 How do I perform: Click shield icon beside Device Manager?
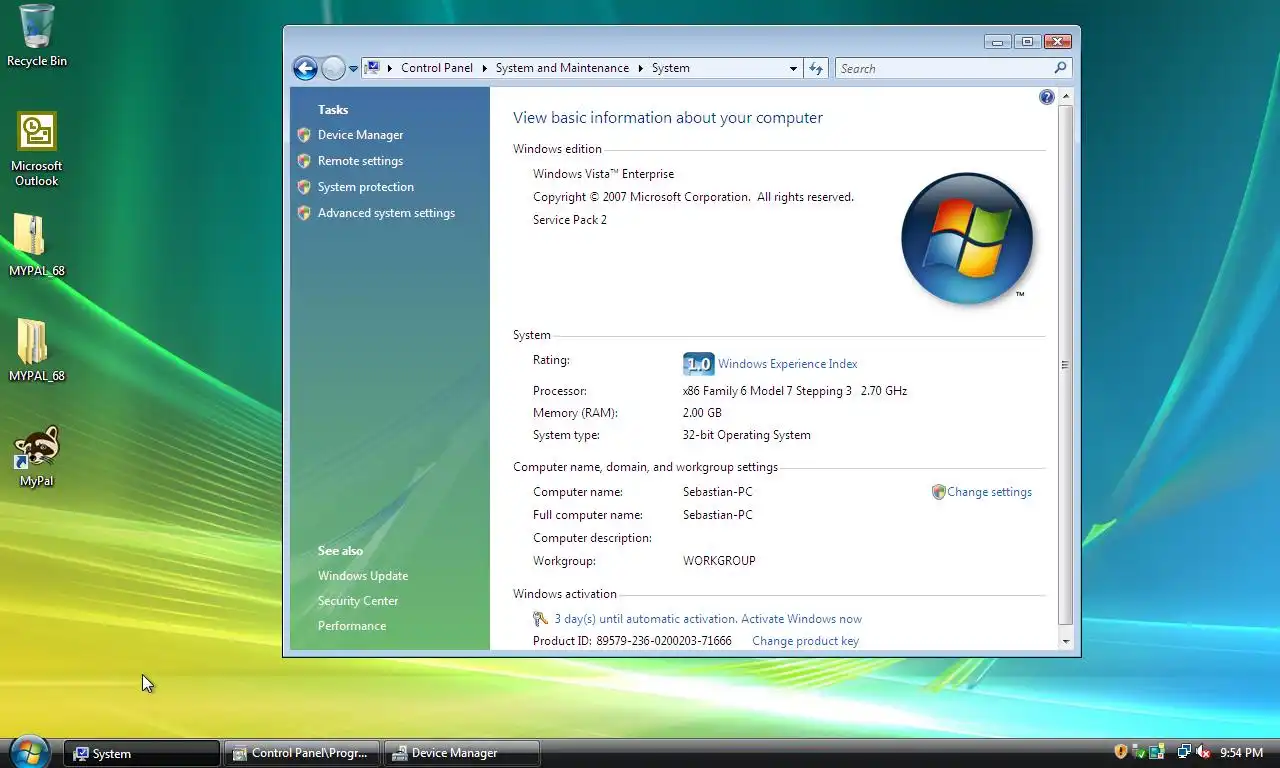[x=304, y=135]
